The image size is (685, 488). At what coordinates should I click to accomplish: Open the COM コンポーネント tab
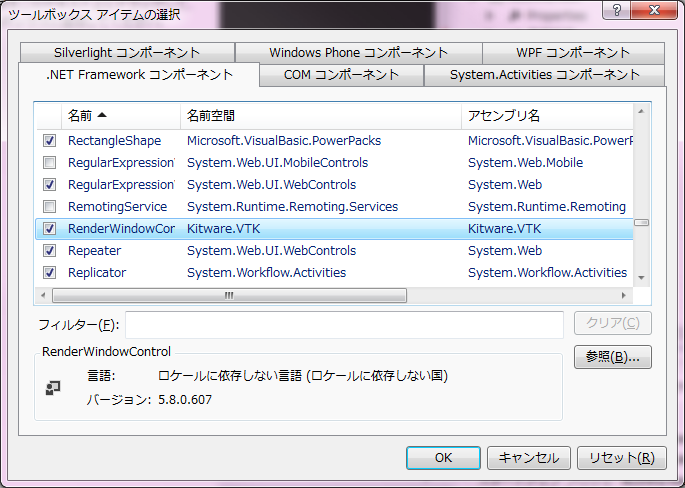coord(341,75)
